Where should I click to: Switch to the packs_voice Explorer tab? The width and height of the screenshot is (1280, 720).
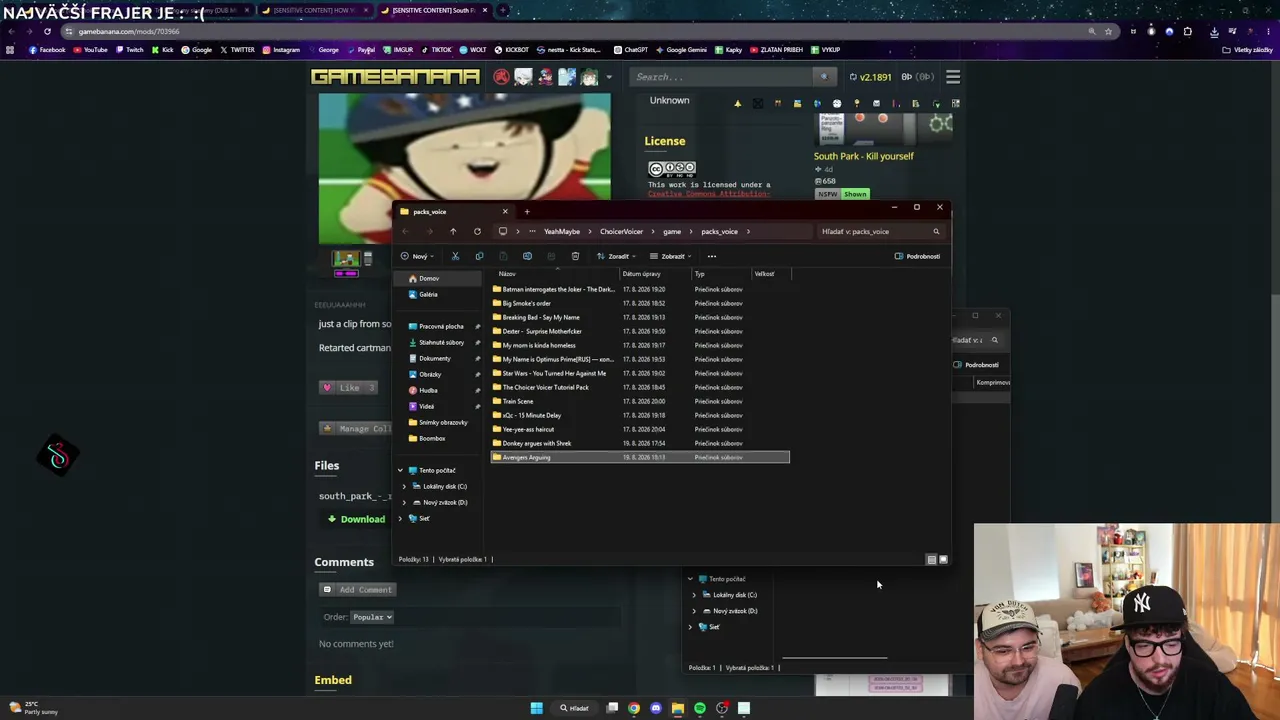454,211
